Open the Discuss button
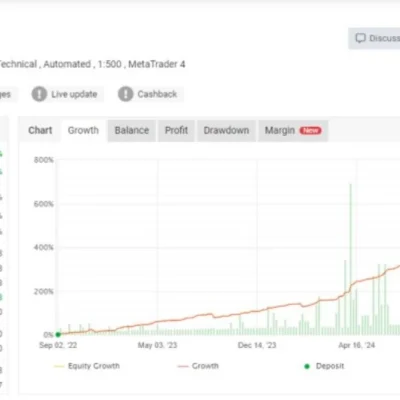 tap(374, 38)
